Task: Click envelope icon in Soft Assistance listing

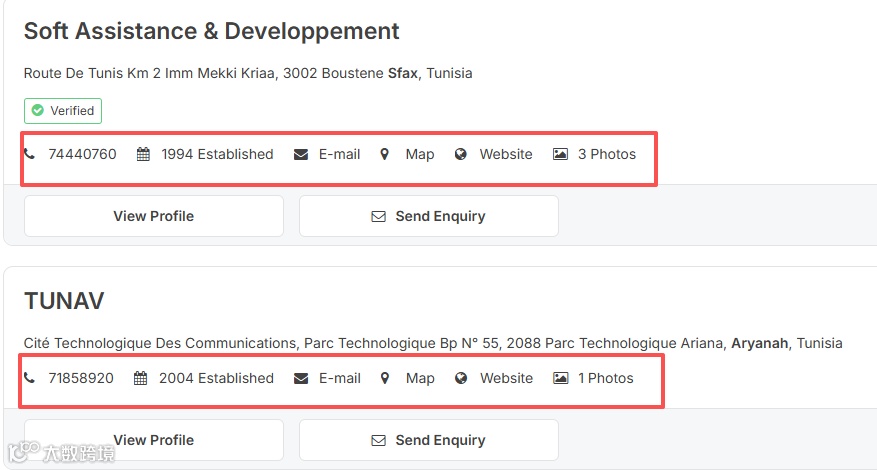Action: tap(301, 154)
